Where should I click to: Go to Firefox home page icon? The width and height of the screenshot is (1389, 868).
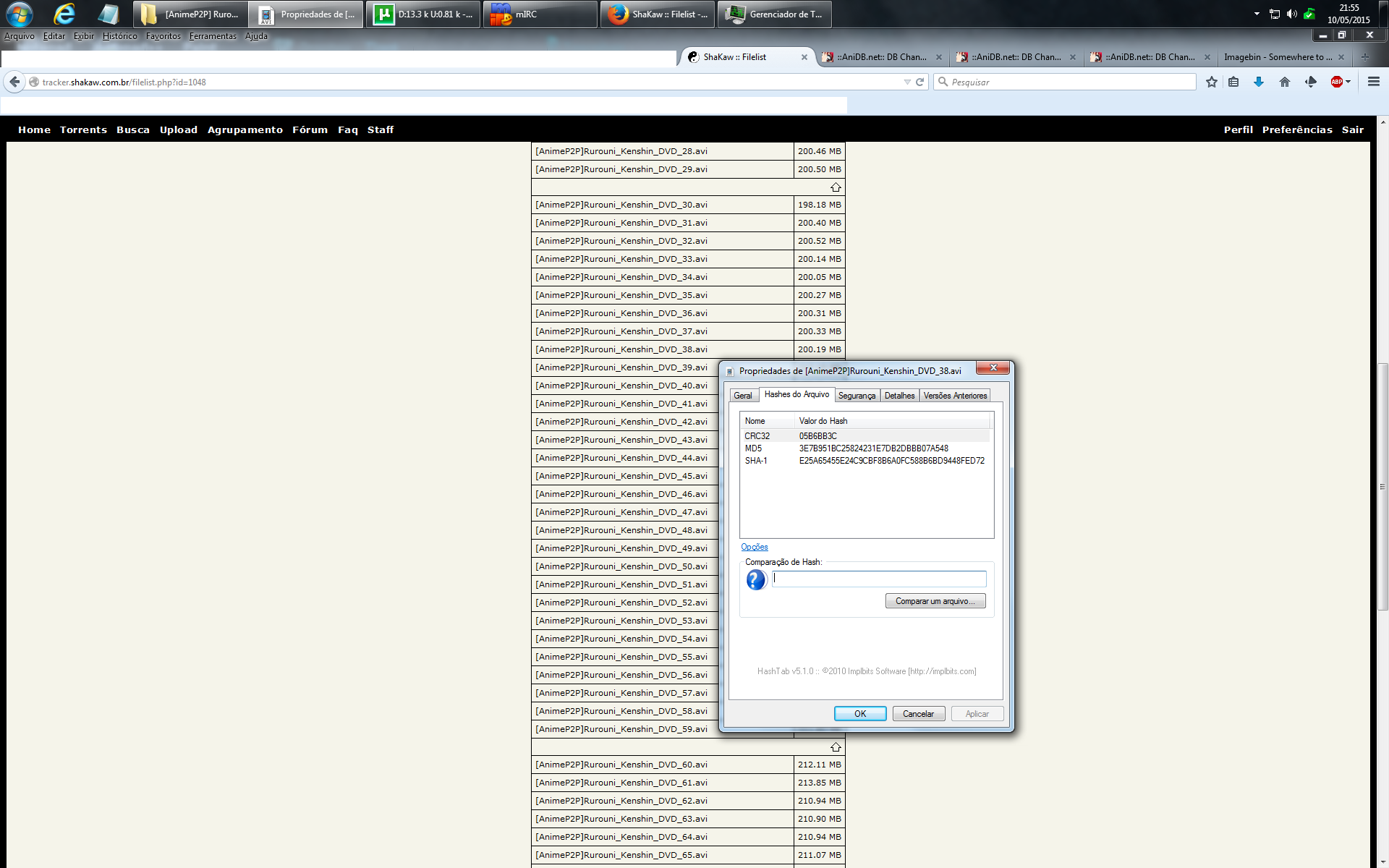coord(1285,82)
